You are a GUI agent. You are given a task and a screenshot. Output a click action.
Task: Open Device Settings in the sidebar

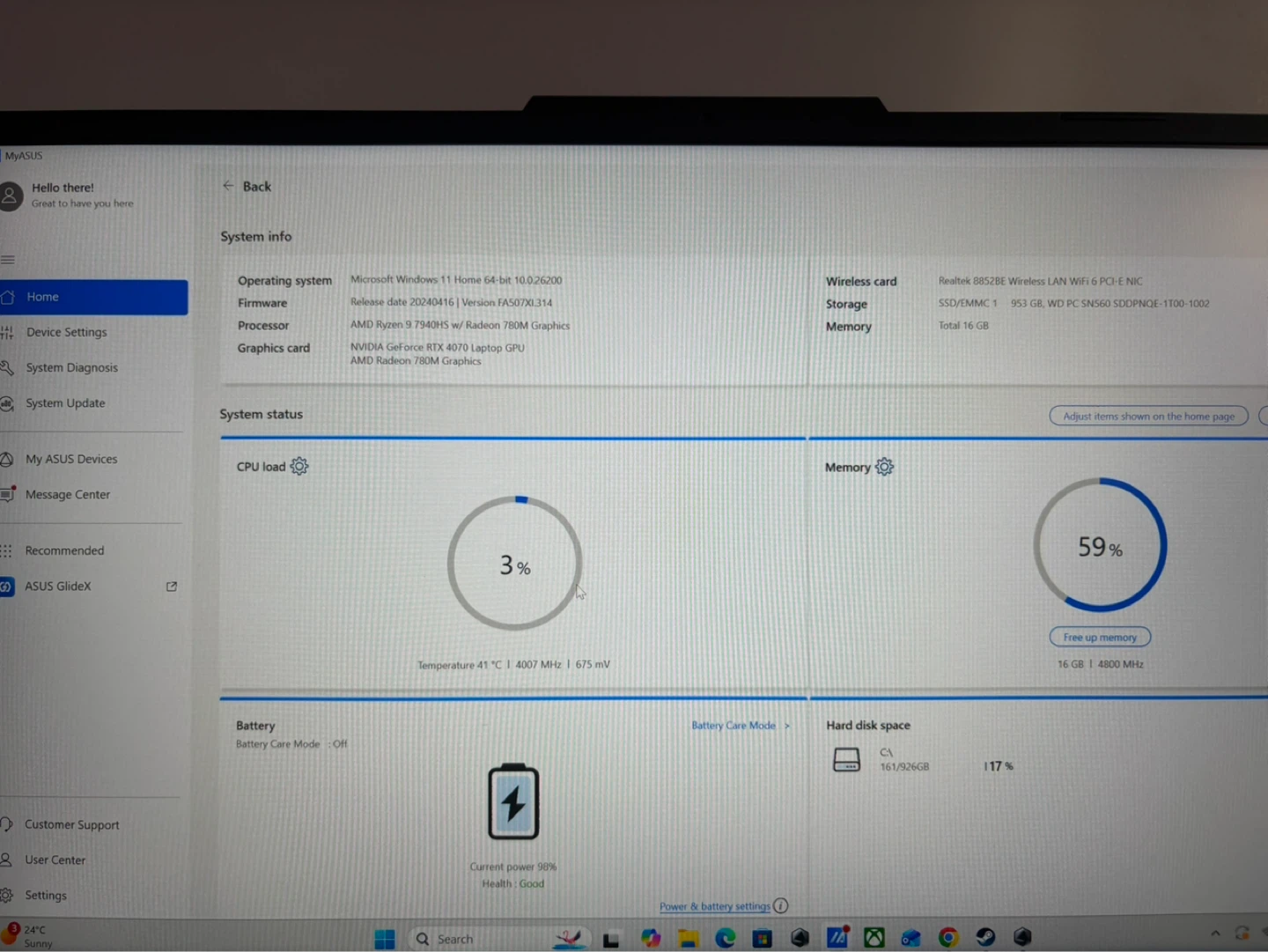coord(66,332)
